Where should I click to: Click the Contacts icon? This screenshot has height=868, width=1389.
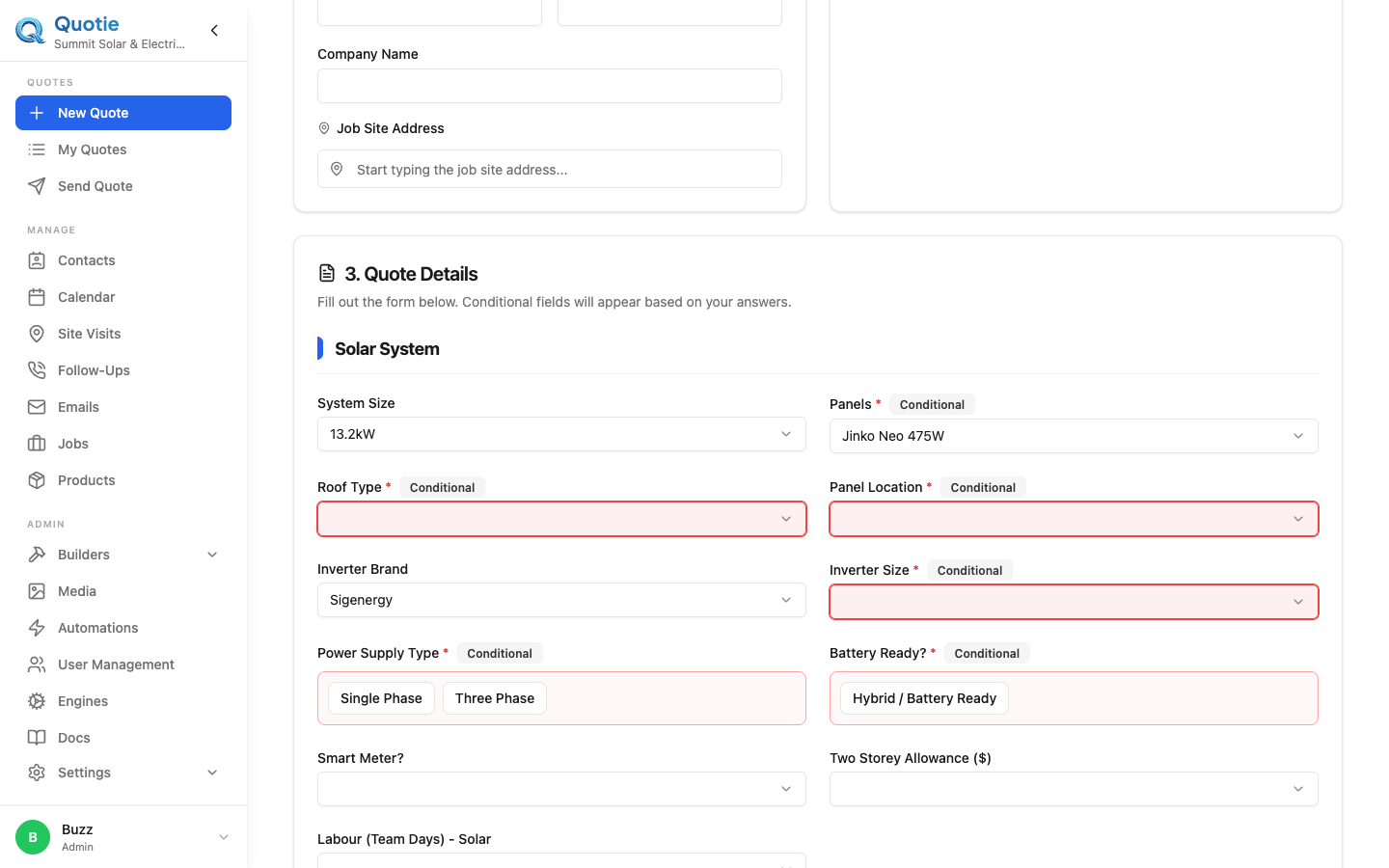click(x=37, y=260)
